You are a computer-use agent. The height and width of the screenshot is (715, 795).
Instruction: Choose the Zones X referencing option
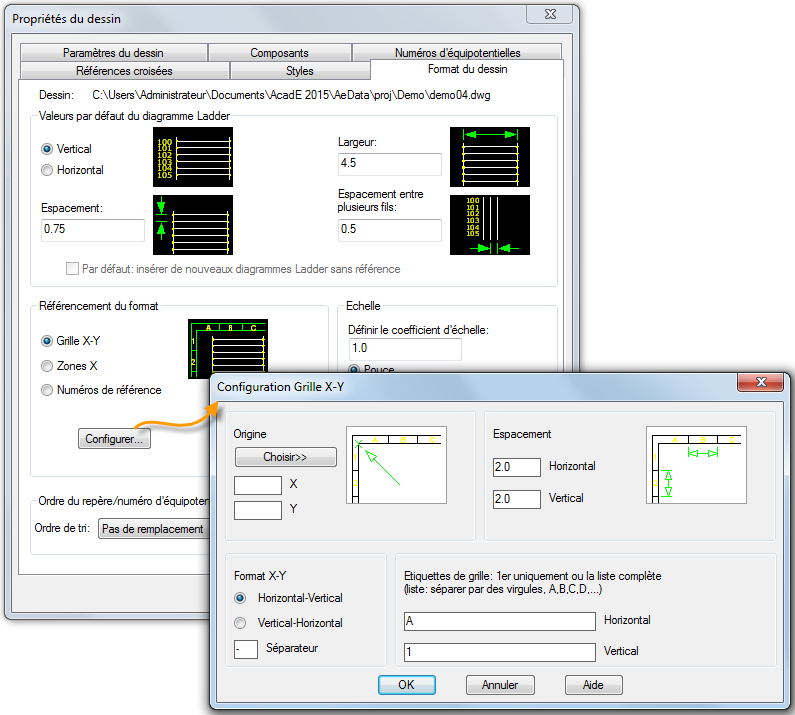pyautogui.click(x=47, y=366)
